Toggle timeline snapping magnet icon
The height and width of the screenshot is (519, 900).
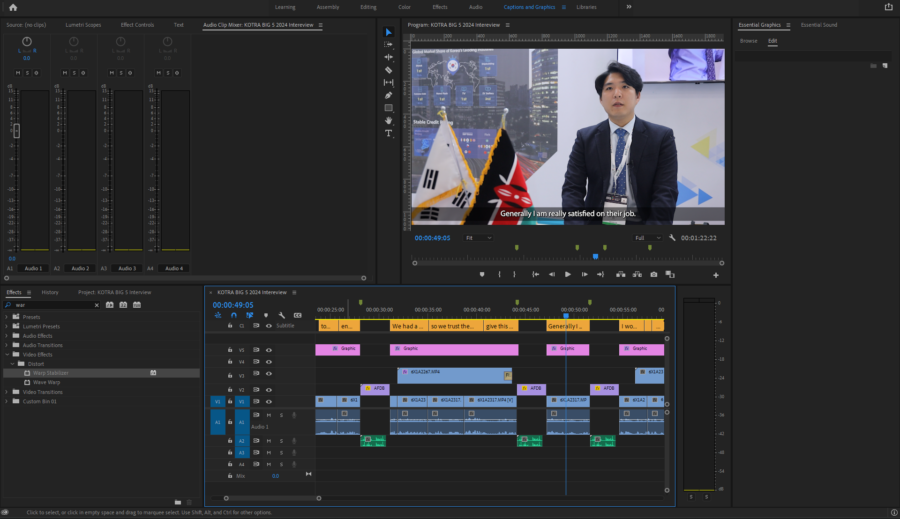point(233,315)
